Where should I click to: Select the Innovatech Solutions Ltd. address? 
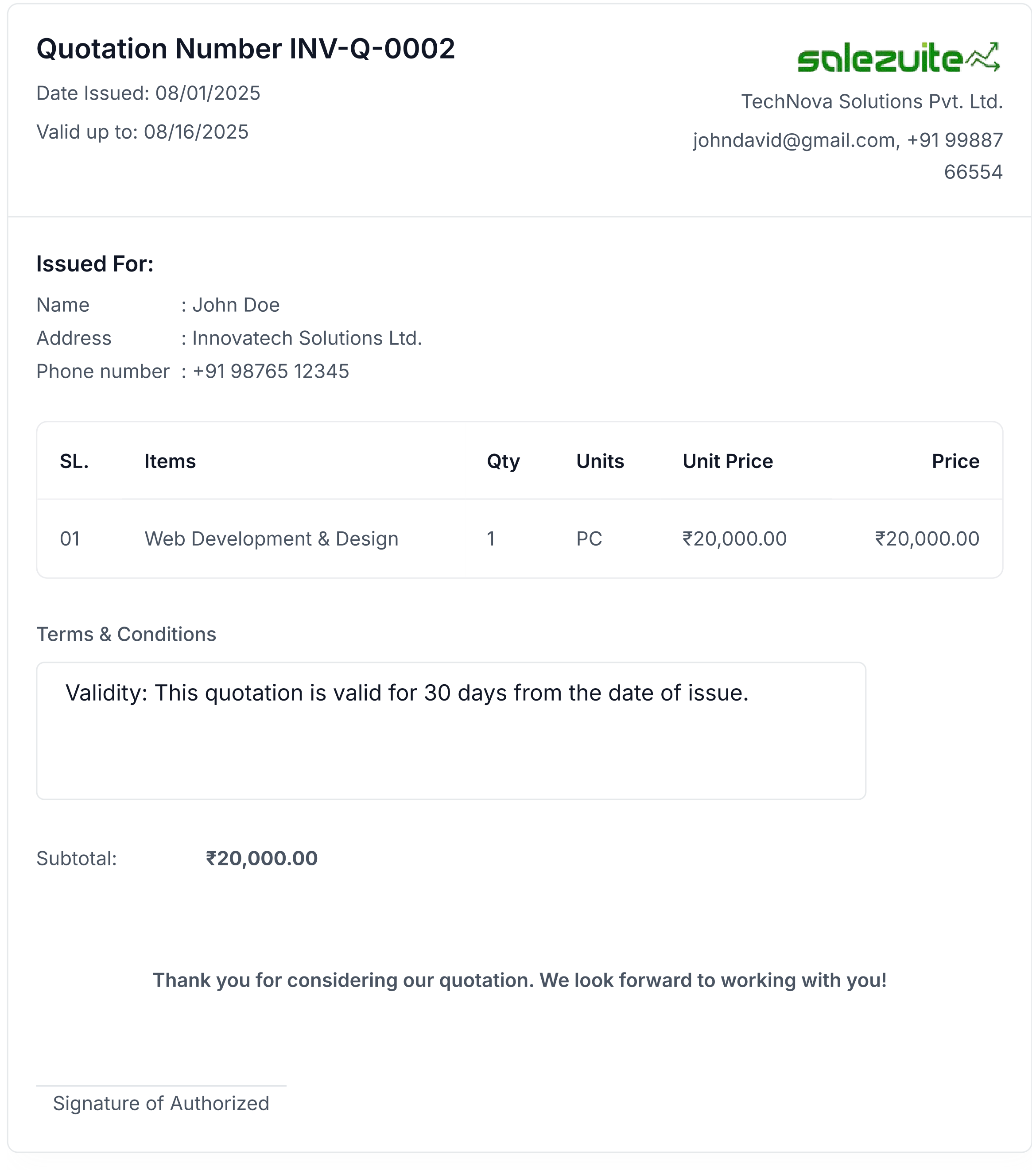307,338
